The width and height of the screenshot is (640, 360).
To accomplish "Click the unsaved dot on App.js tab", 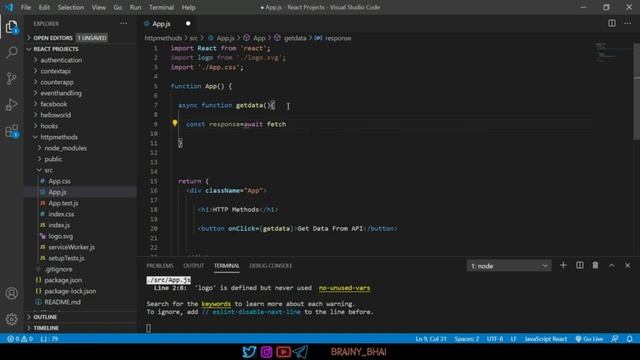I will coord(188,24).
